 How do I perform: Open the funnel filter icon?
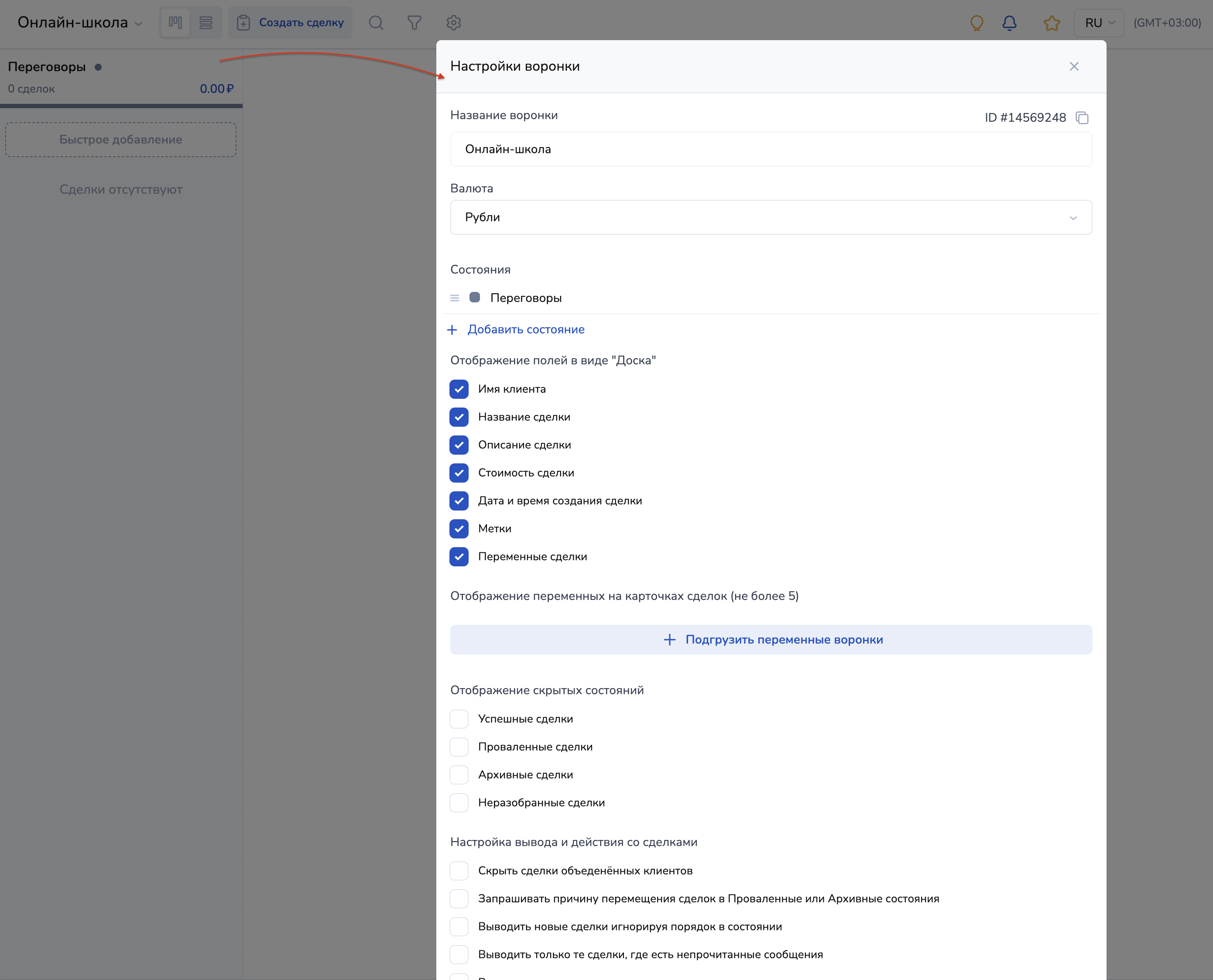[x=415, y=23]
